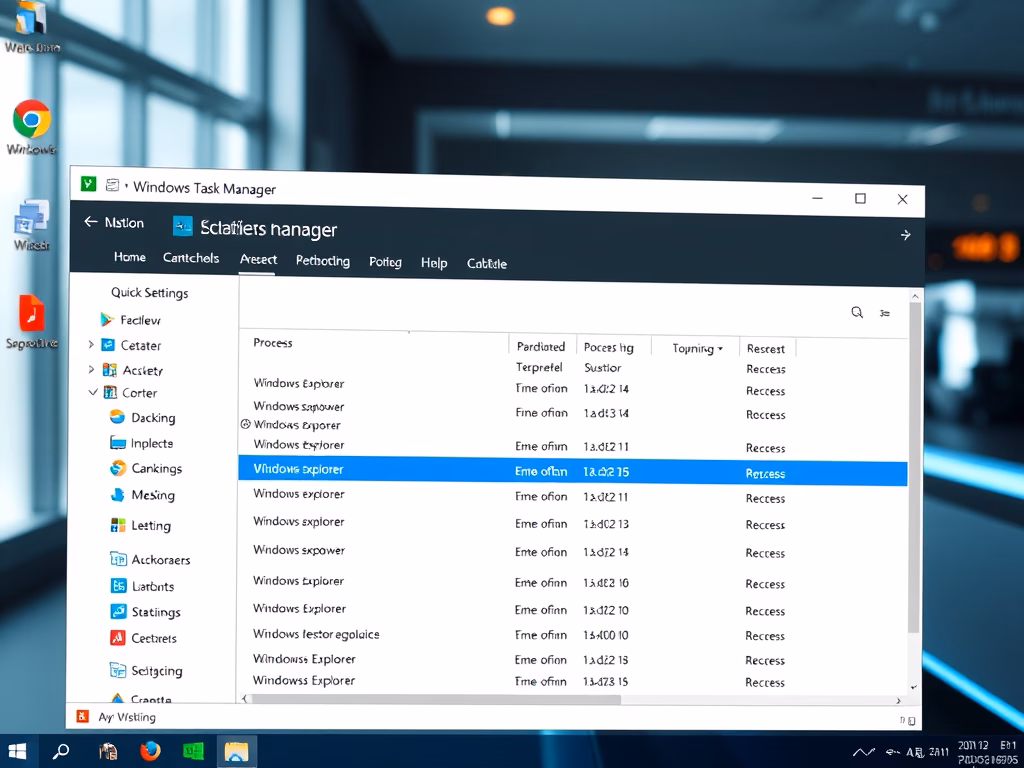
Task: Open the orange Sagrafire desktop icon
Action: [31, 313]
